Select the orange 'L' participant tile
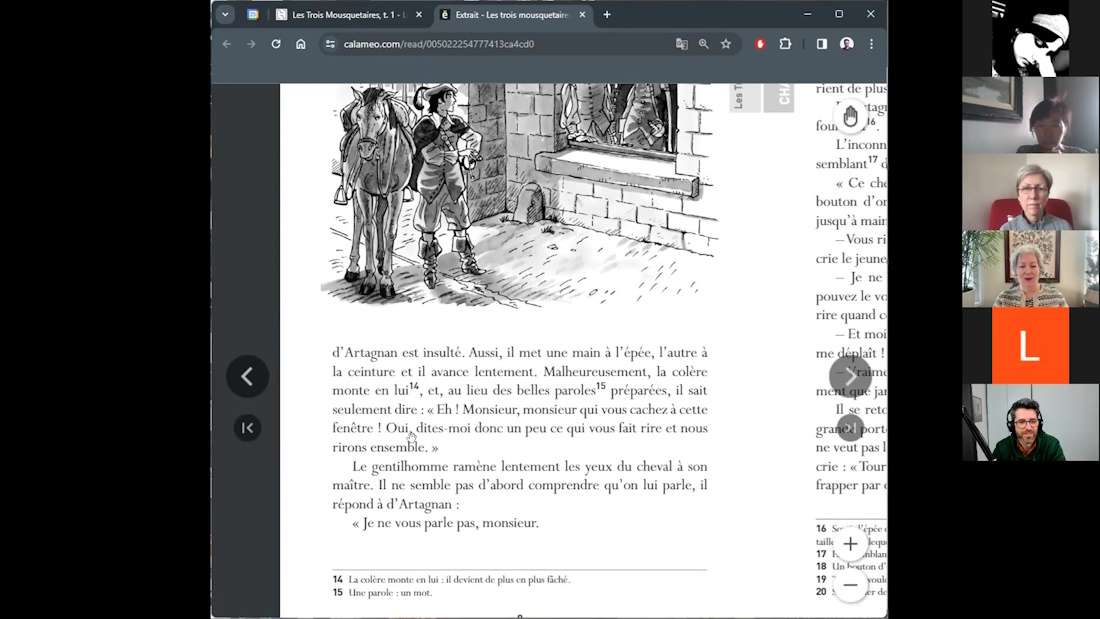This screenshot has height=619, width=1100. click(x=1030, y=346)
